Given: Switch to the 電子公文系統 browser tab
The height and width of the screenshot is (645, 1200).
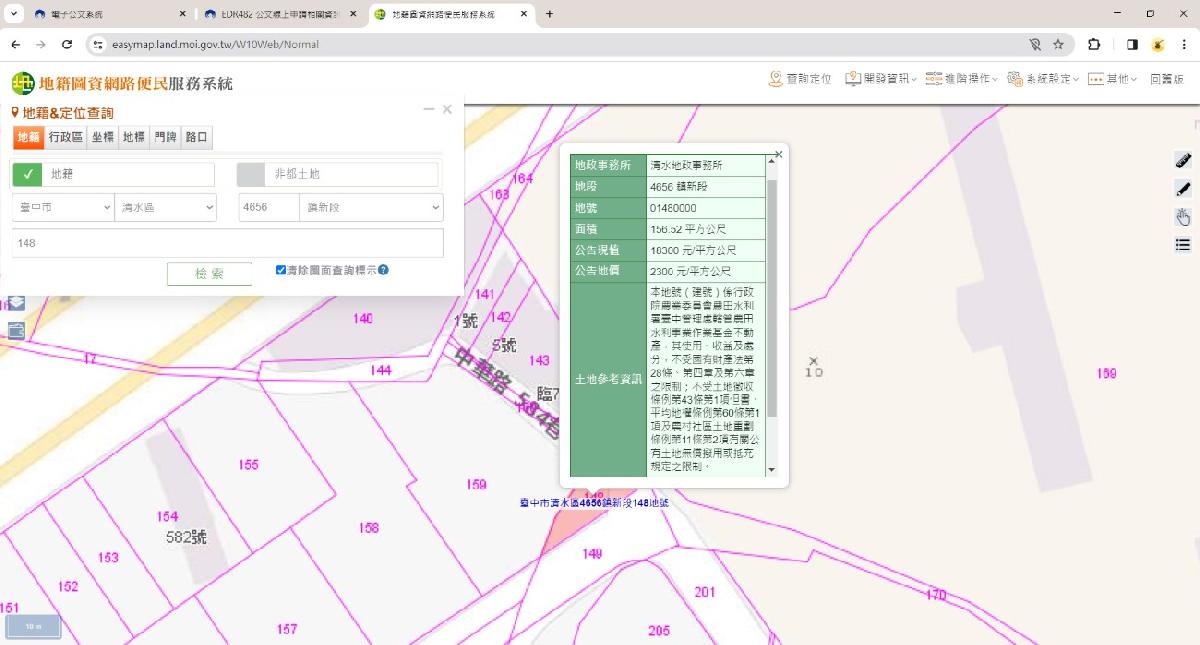Looking at the screenshot, I should 109,14.
